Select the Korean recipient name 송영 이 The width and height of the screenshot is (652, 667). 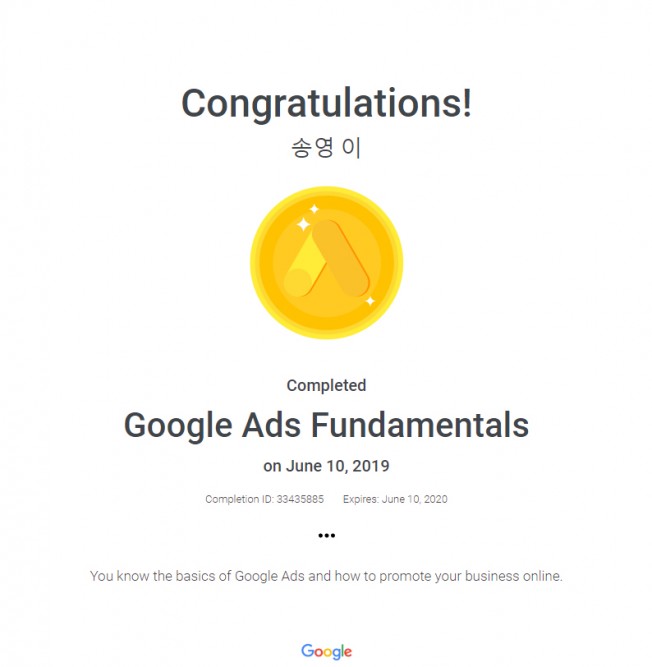326,148
